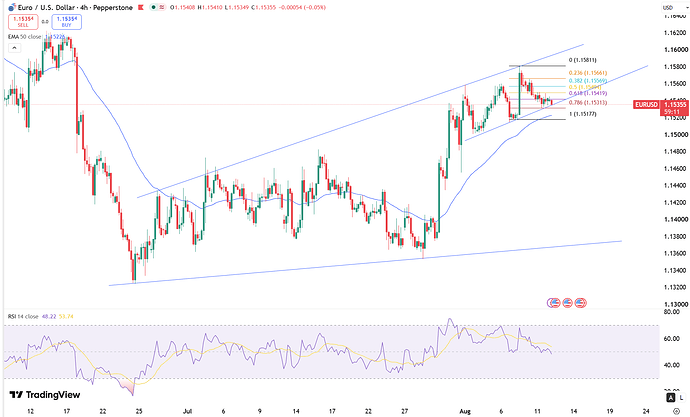
Task: Click the 1.16000 price axis label
Action: pos(675,50)
